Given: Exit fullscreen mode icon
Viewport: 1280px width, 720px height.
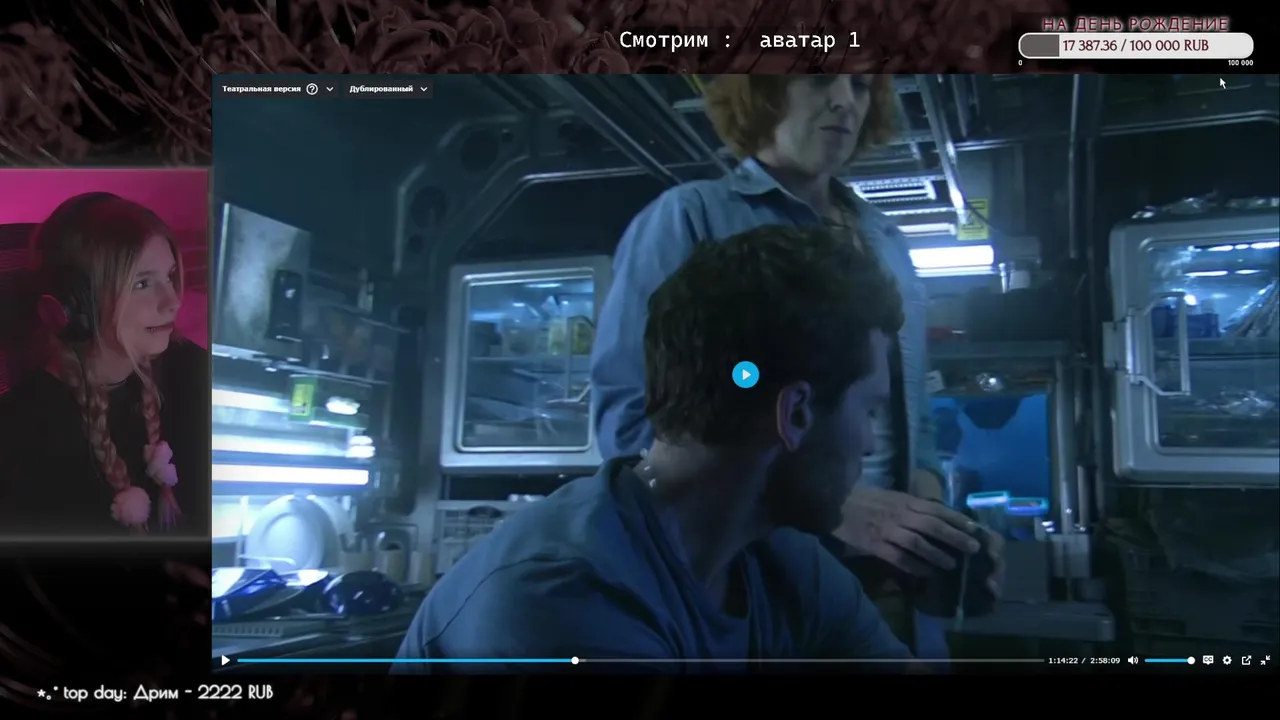Looking at the screenshot, I should tap(1265, 660).
